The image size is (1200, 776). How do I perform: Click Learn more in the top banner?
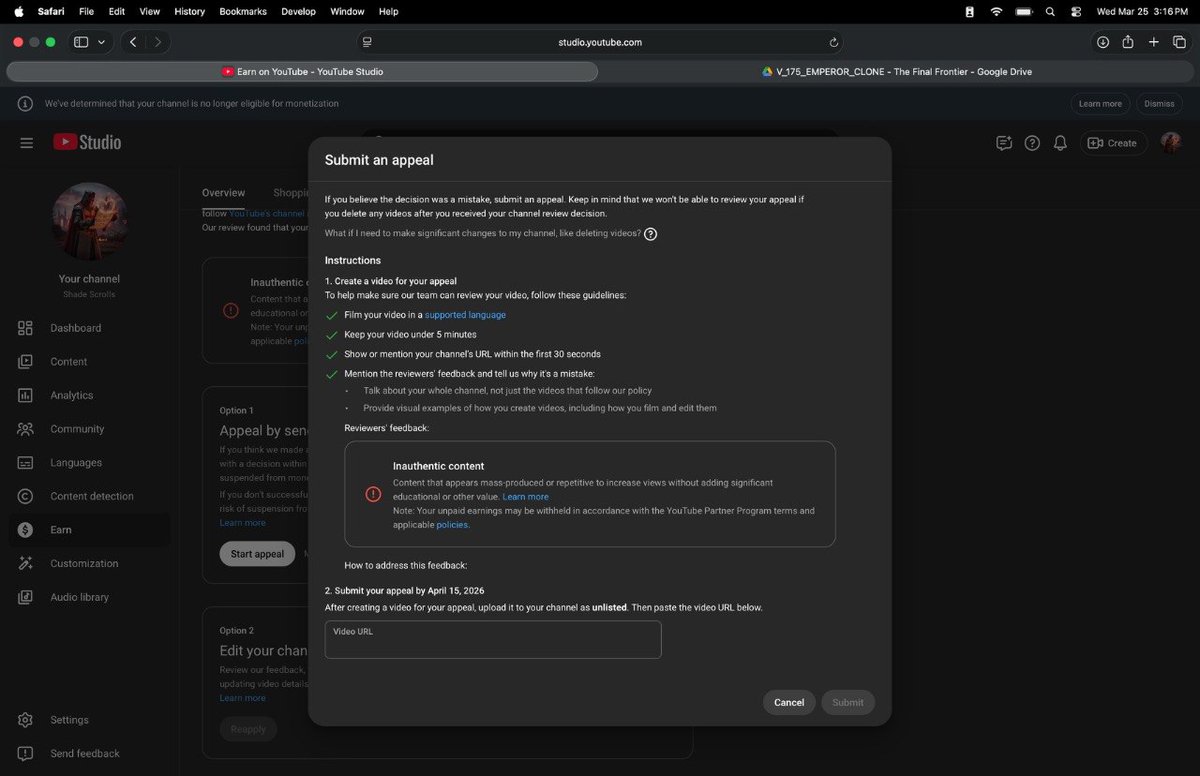coord(1100,104)
